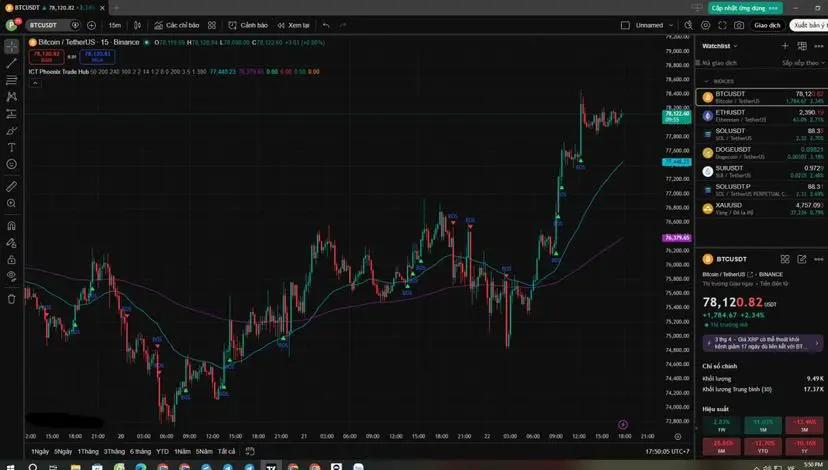Toggle stay in drawing mode

tap(12, 243)
